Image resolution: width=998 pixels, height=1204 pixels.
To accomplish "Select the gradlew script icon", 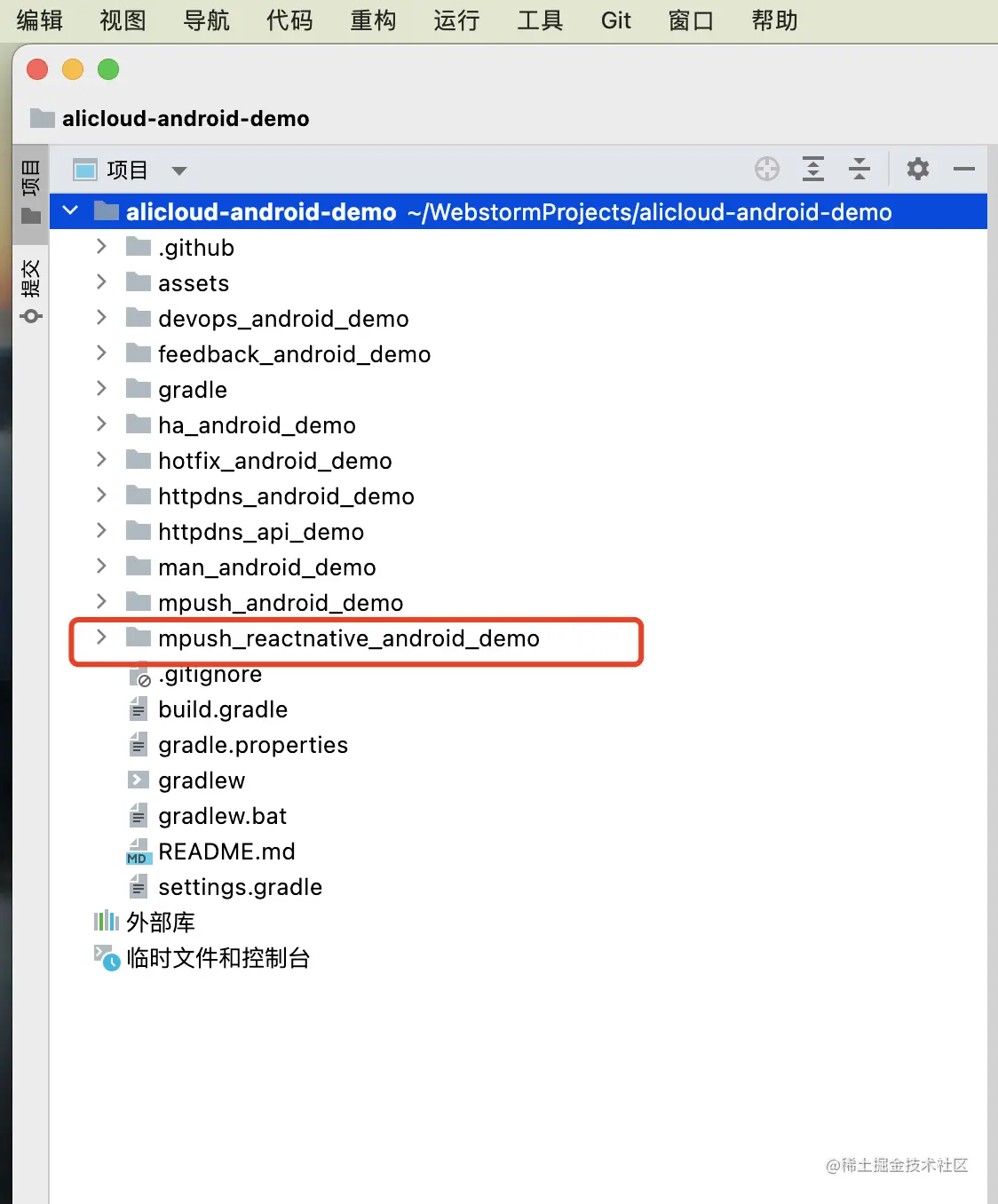I will point(139,780).
